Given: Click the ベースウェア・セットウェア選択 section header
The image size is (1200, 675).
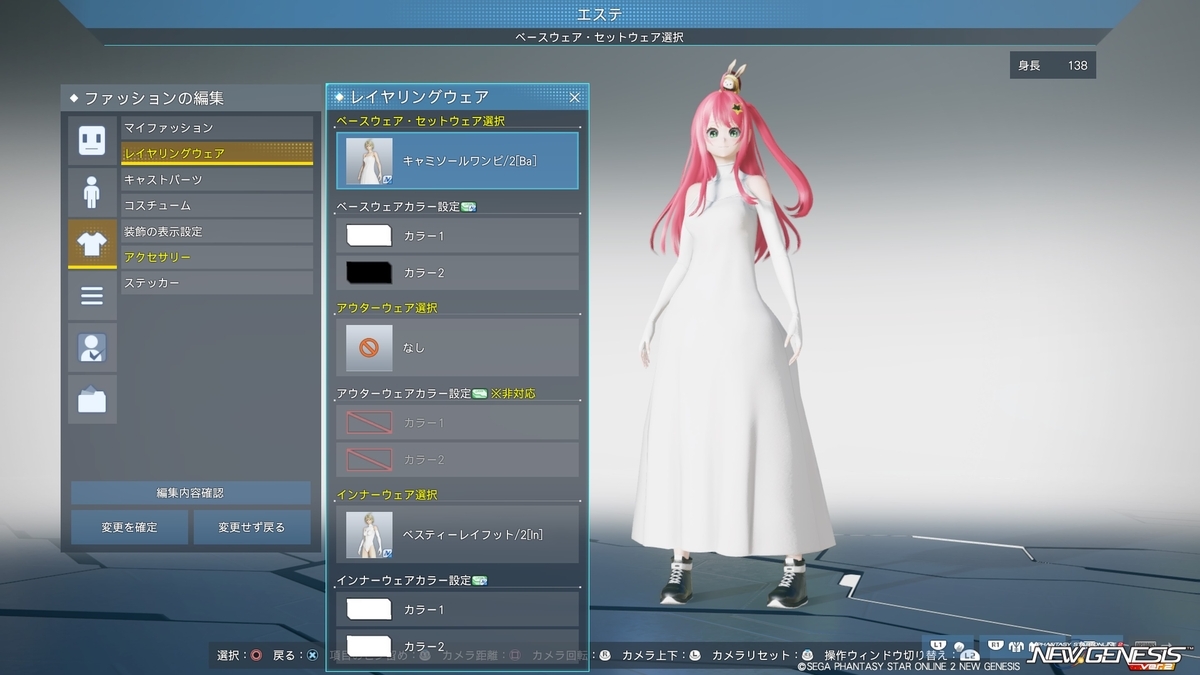Looking at the screenshot, I should click(x=420, y=121).
